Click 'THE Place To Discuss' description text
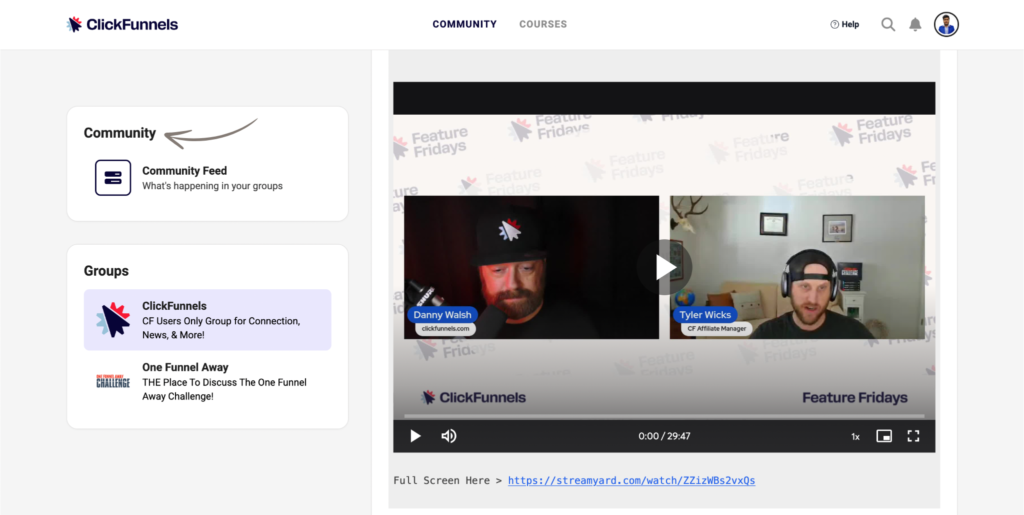Viewport: 1024px width, 515px height. pos(225,389)
